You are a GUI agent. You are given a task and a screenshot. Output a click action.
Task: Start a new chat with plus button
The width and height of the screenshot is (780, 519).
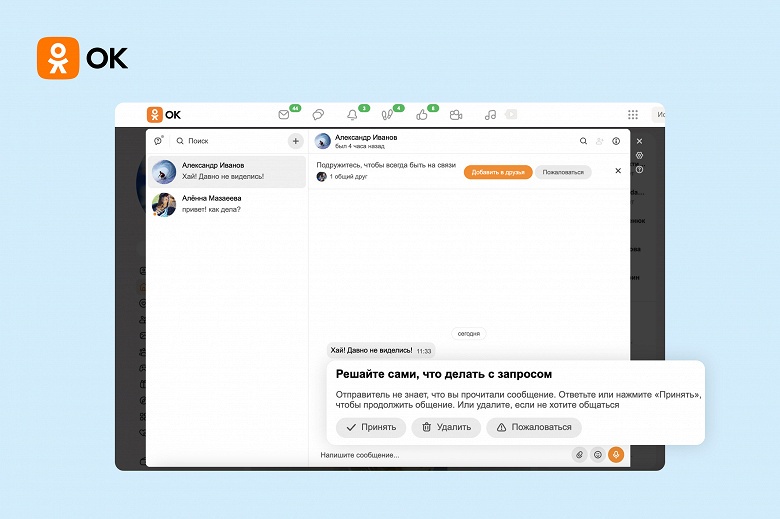[x=295, y=141]
